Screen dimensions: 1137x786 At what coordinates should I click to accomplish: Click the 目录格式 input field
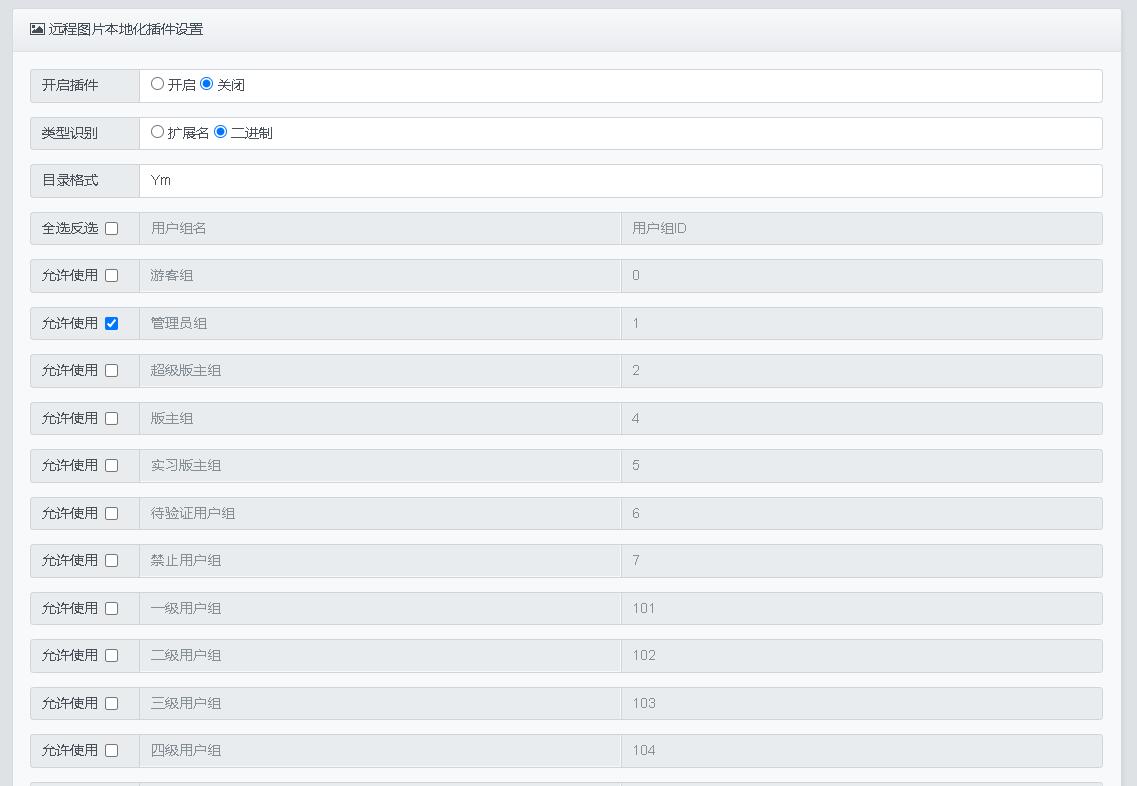coord(620,181)
